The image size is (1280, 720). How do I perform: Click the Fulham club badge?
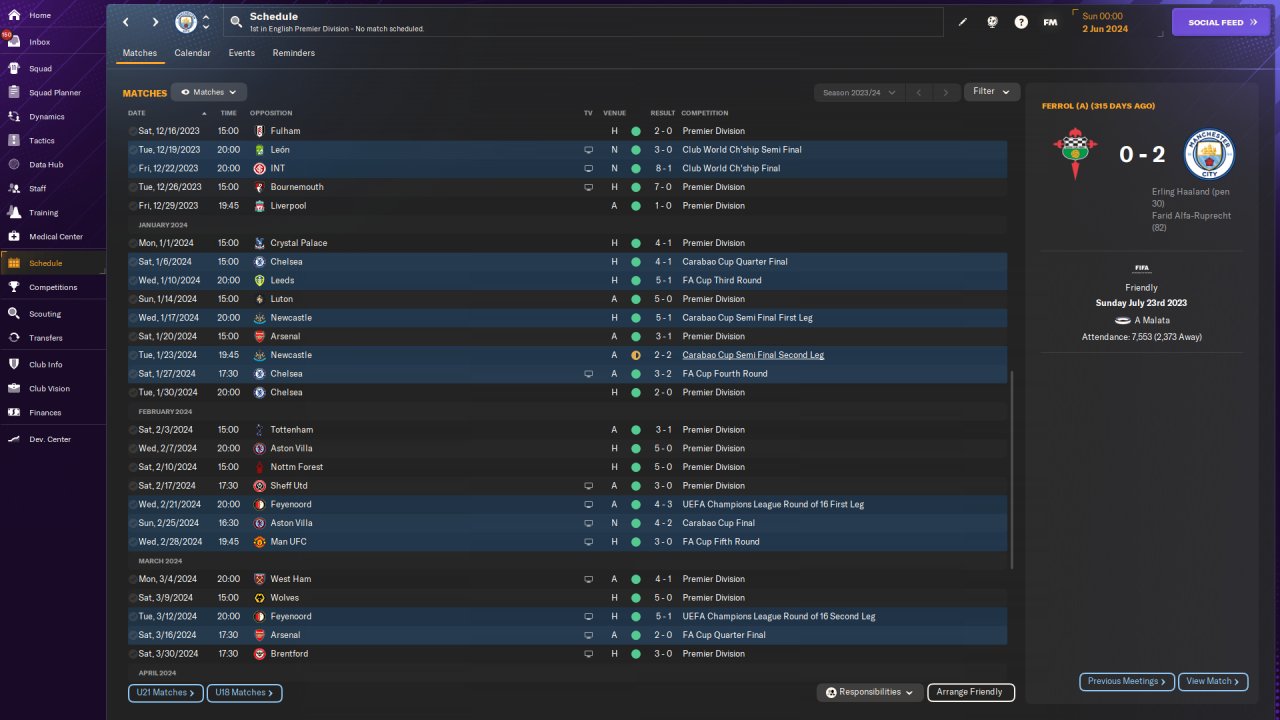(259, 131)
